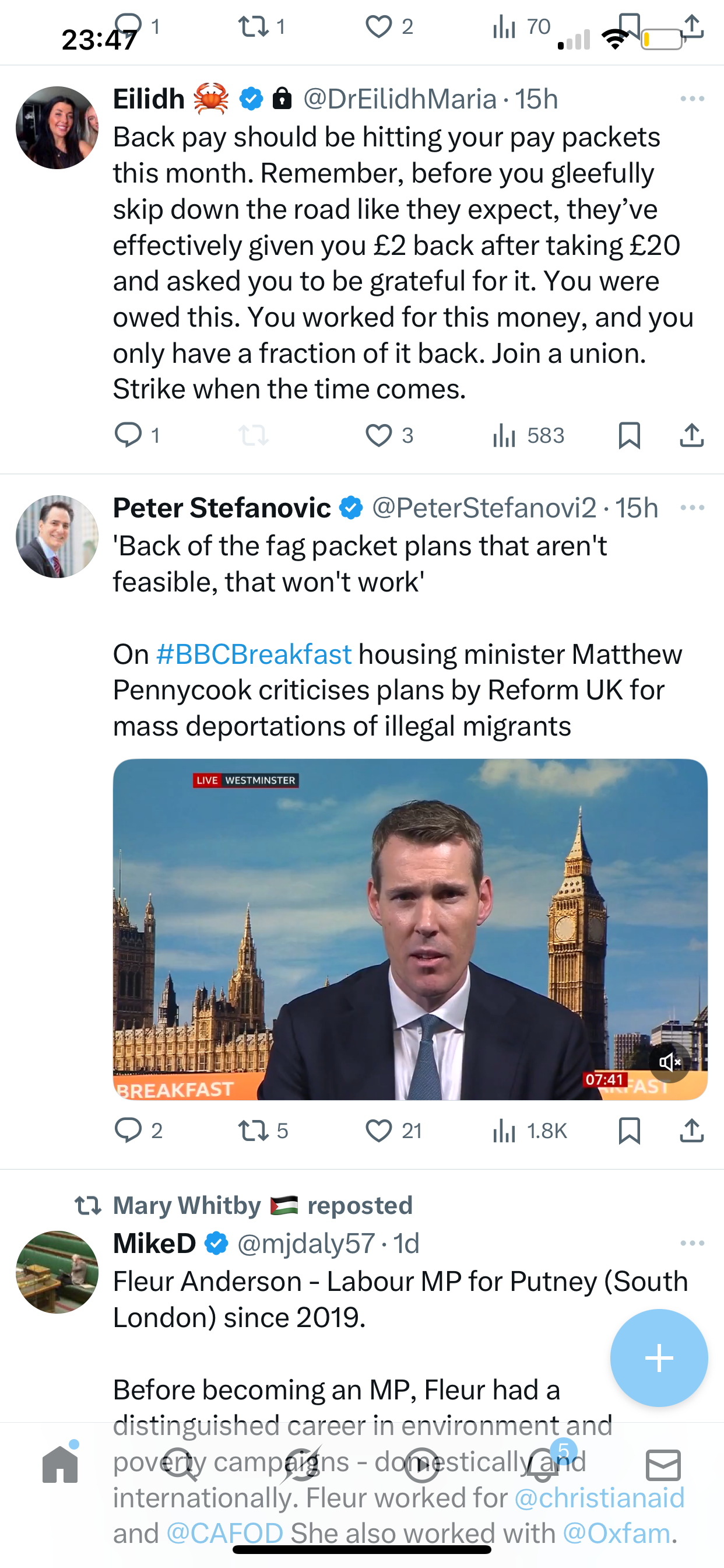
Task: Play the Matthew Pennycook video thumbnail
Action: point(409,929)
